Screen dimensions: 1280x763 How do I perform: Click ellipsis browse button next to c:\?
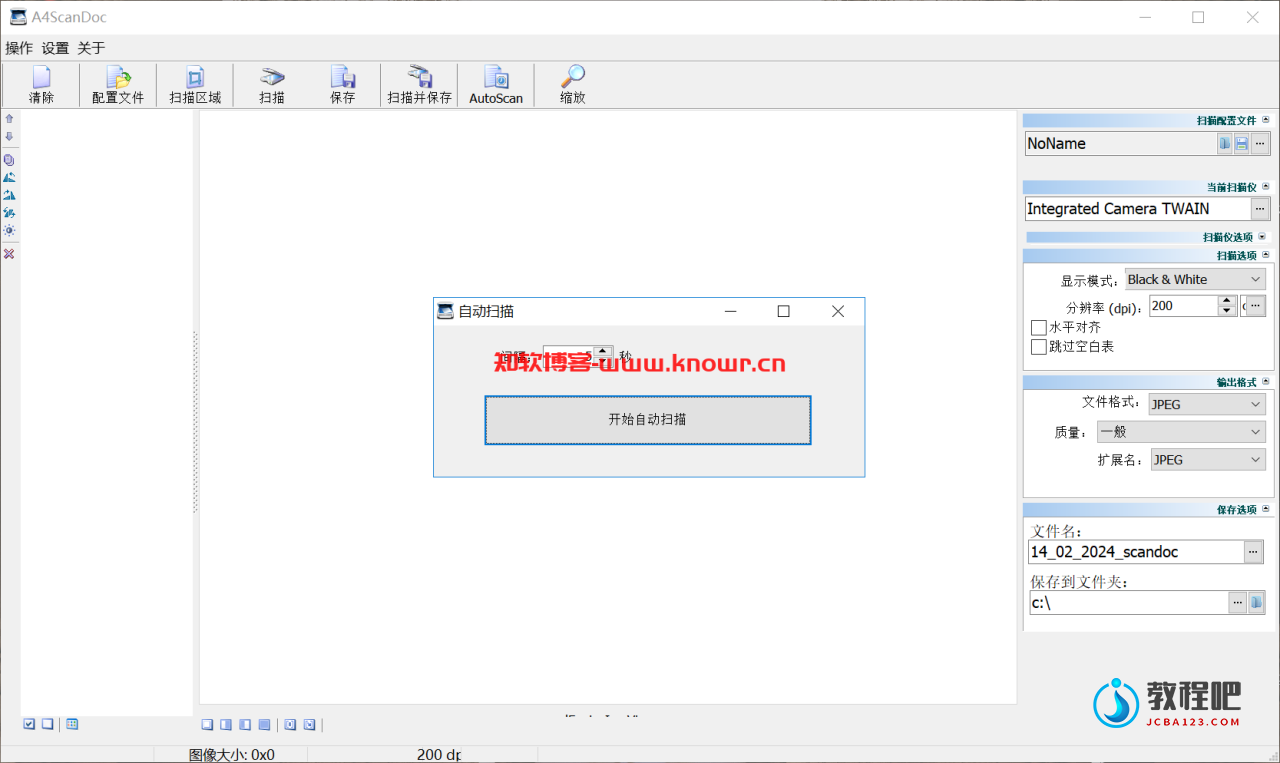(1238, 602)
